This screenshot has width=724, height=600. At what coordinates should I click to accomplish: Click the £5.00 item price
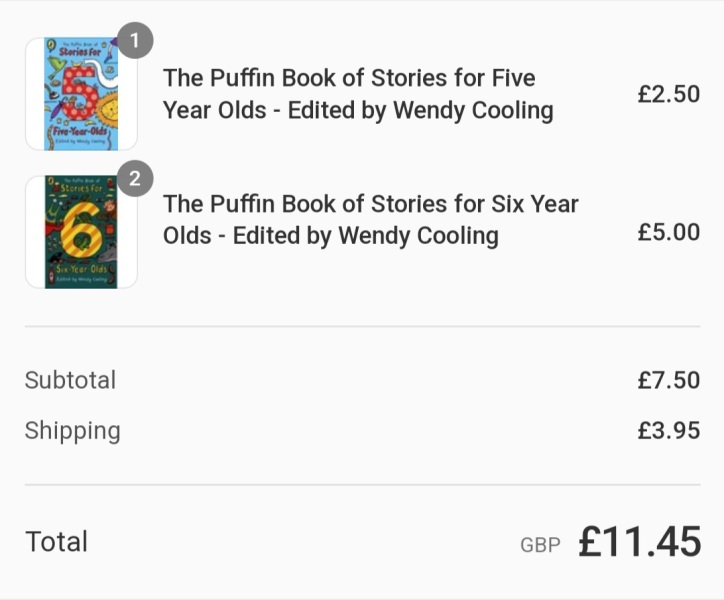coord(668,232)
